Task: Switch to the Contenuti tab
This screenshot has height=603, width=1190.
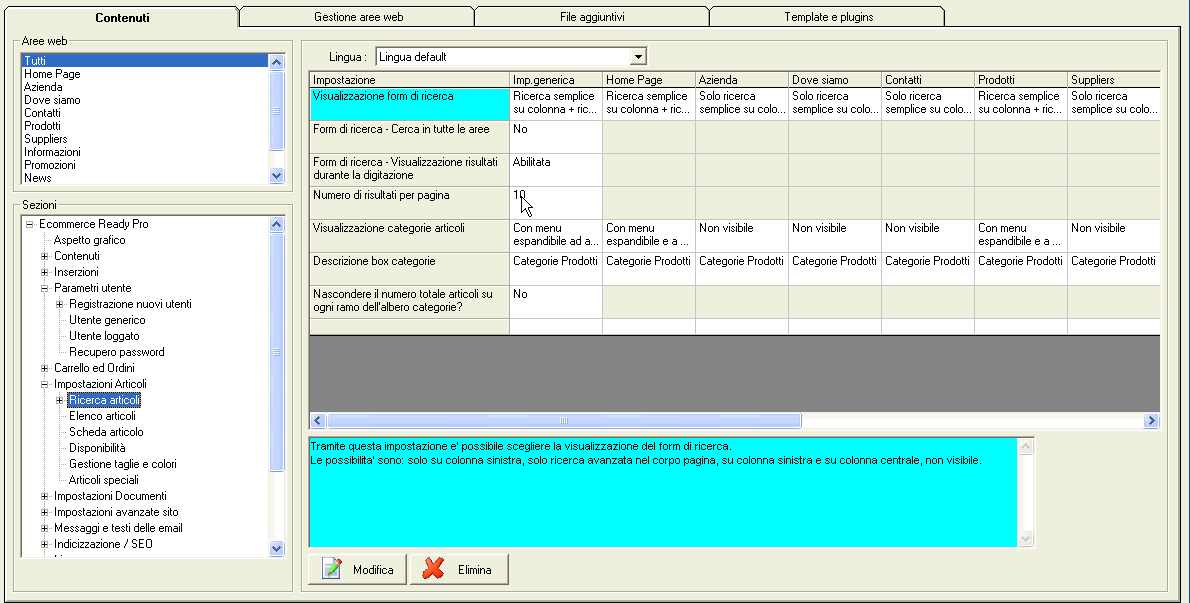Action: tap(122, 17)
